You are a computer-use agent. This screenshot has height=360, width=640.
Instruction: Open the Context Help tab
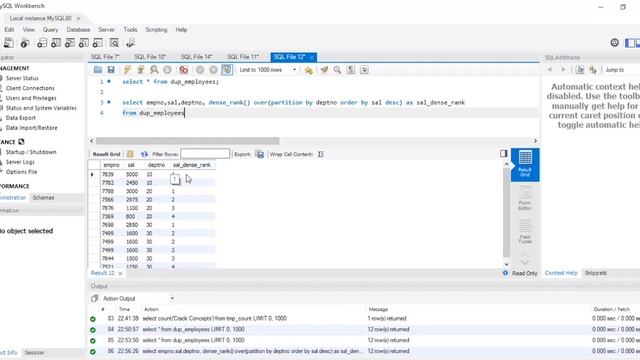click(561, 273)
